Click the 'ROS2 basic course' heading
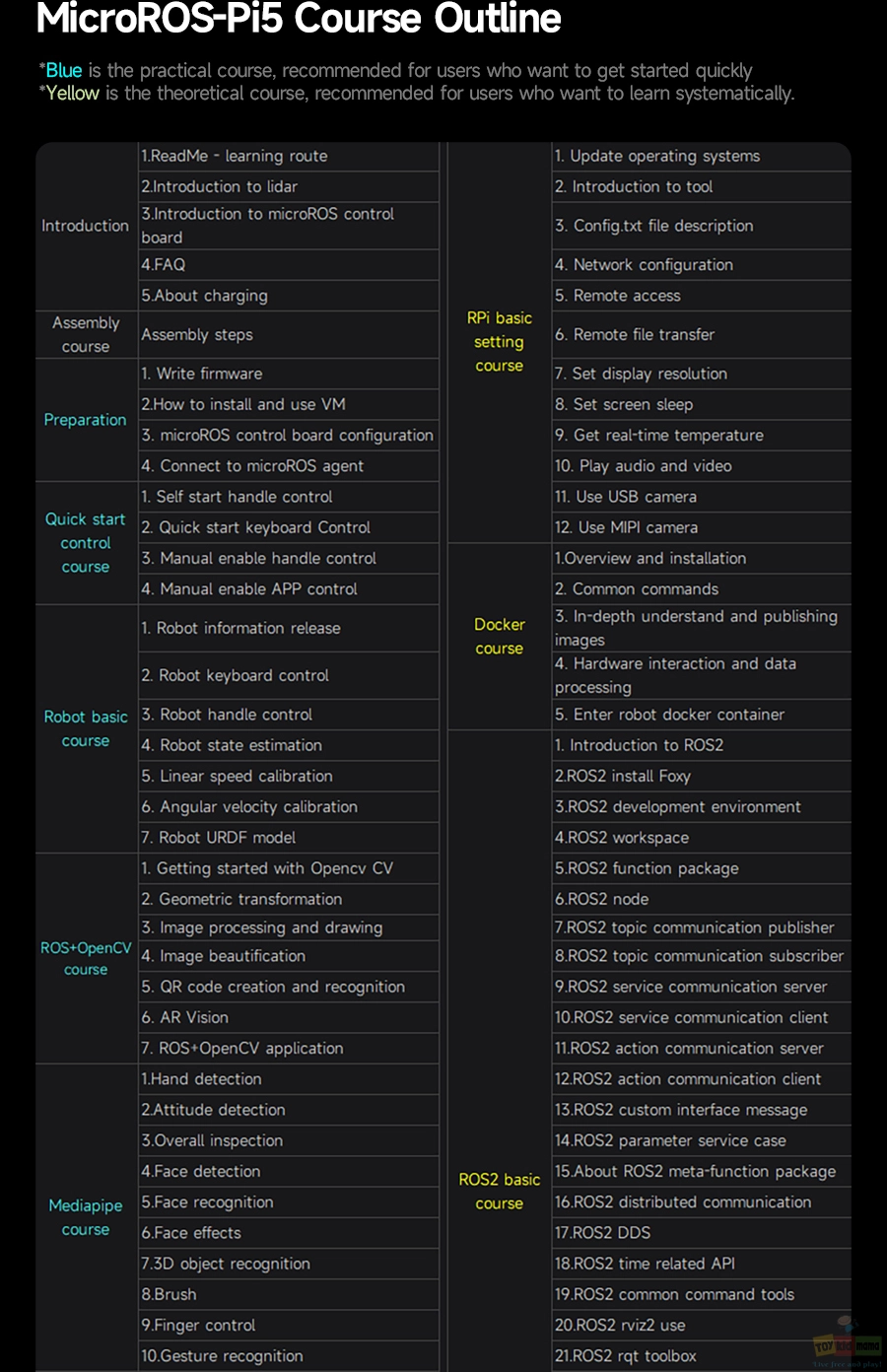Screen dimensions: 887x1372 500,1192
